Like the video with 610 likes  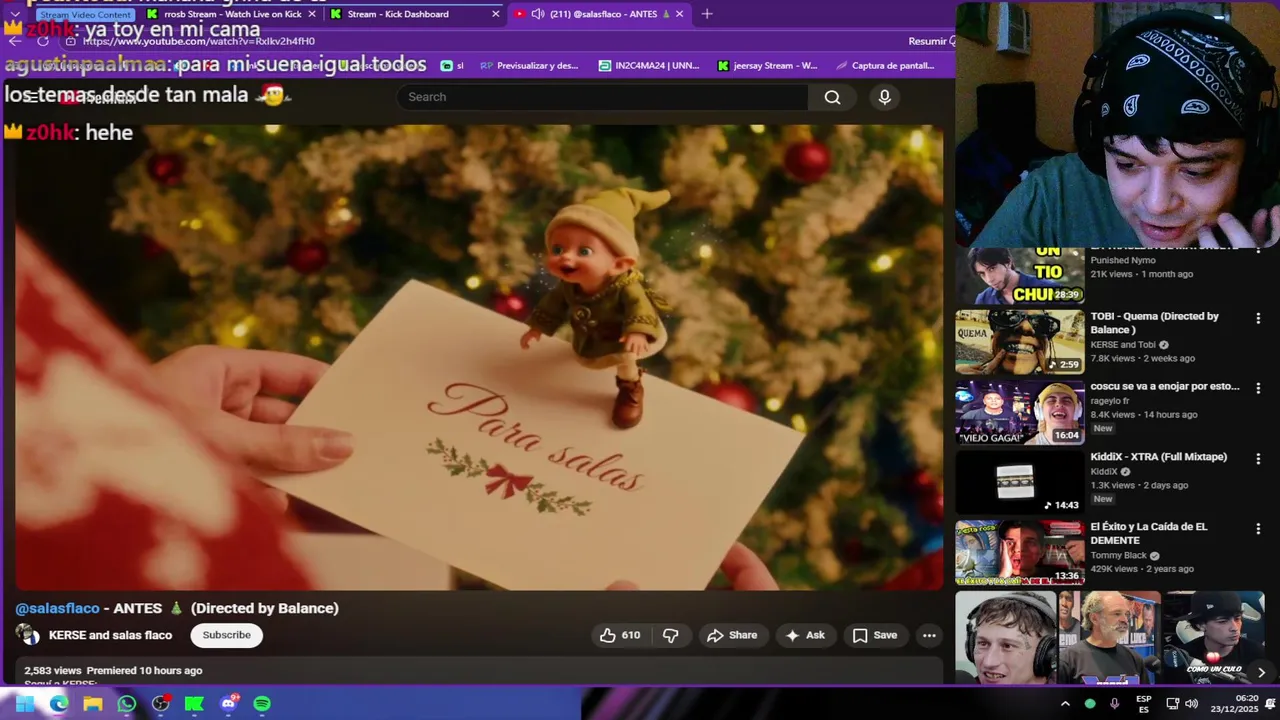pyautogui.click(x=619, y=635)
